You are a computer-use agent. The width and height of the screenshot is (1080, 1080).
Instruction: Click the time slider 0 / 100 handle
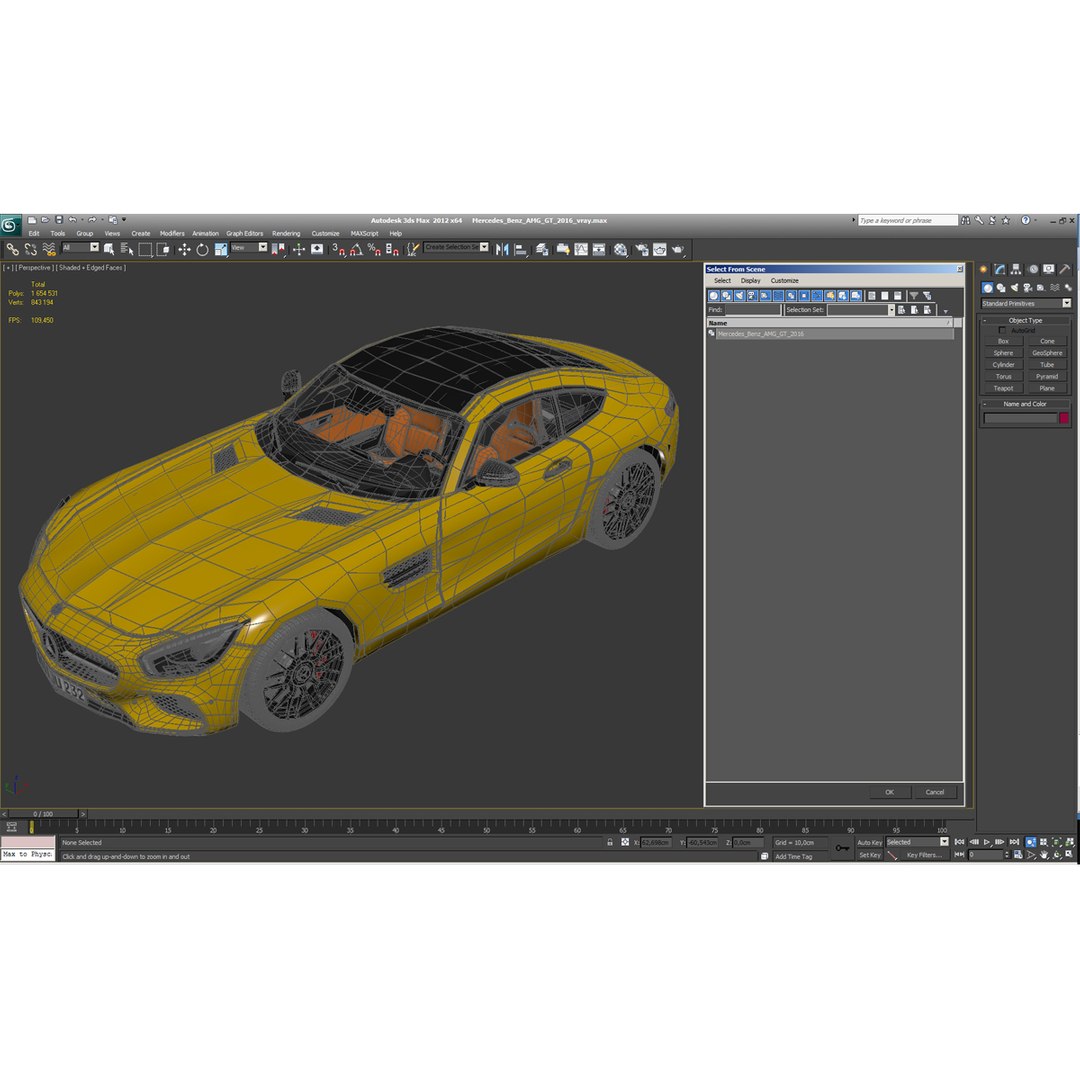43,813
